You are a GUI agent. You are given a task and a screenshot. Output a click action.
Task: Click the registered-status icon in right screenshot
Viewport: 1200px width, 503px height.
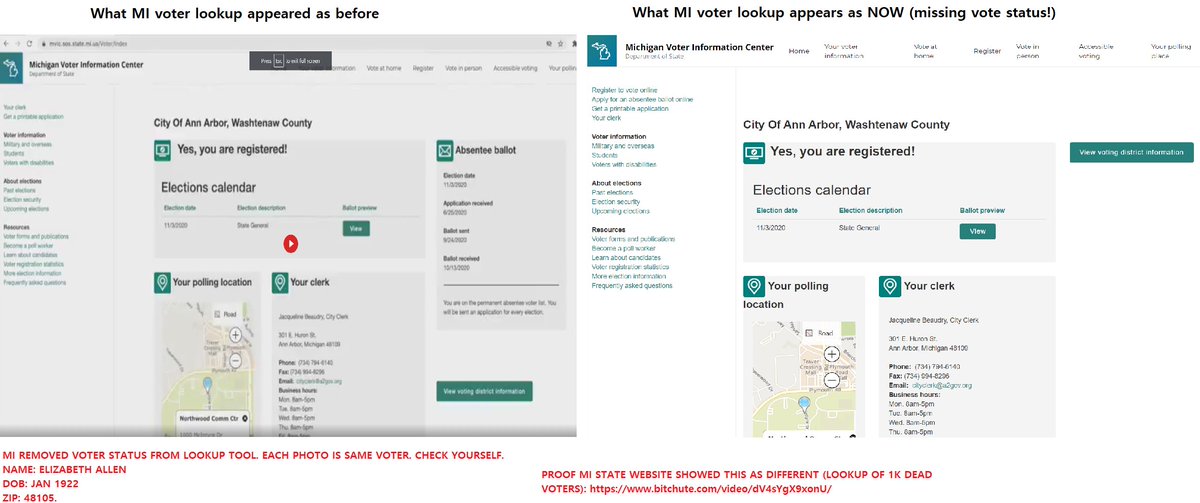coord(754,153)
